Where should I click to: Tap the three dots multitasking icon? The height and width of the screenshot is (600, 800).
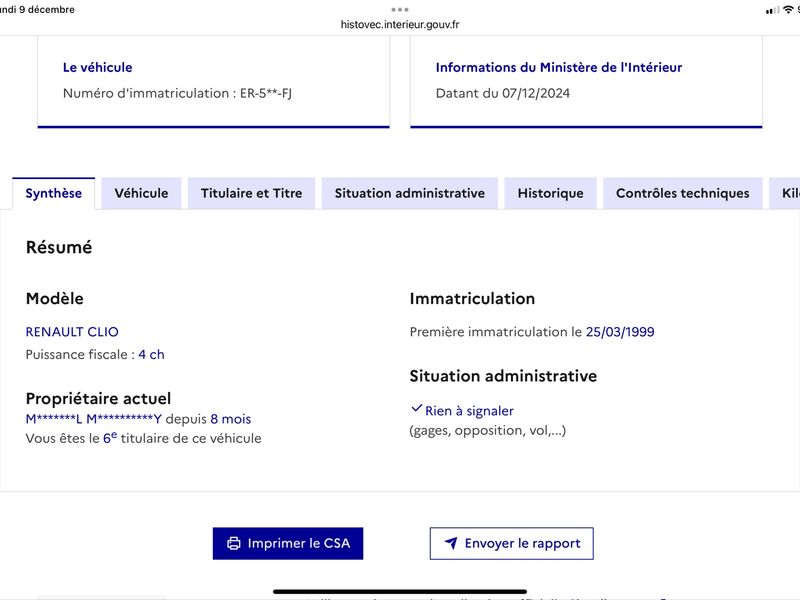pyautogui.click(x=400, y=10)
